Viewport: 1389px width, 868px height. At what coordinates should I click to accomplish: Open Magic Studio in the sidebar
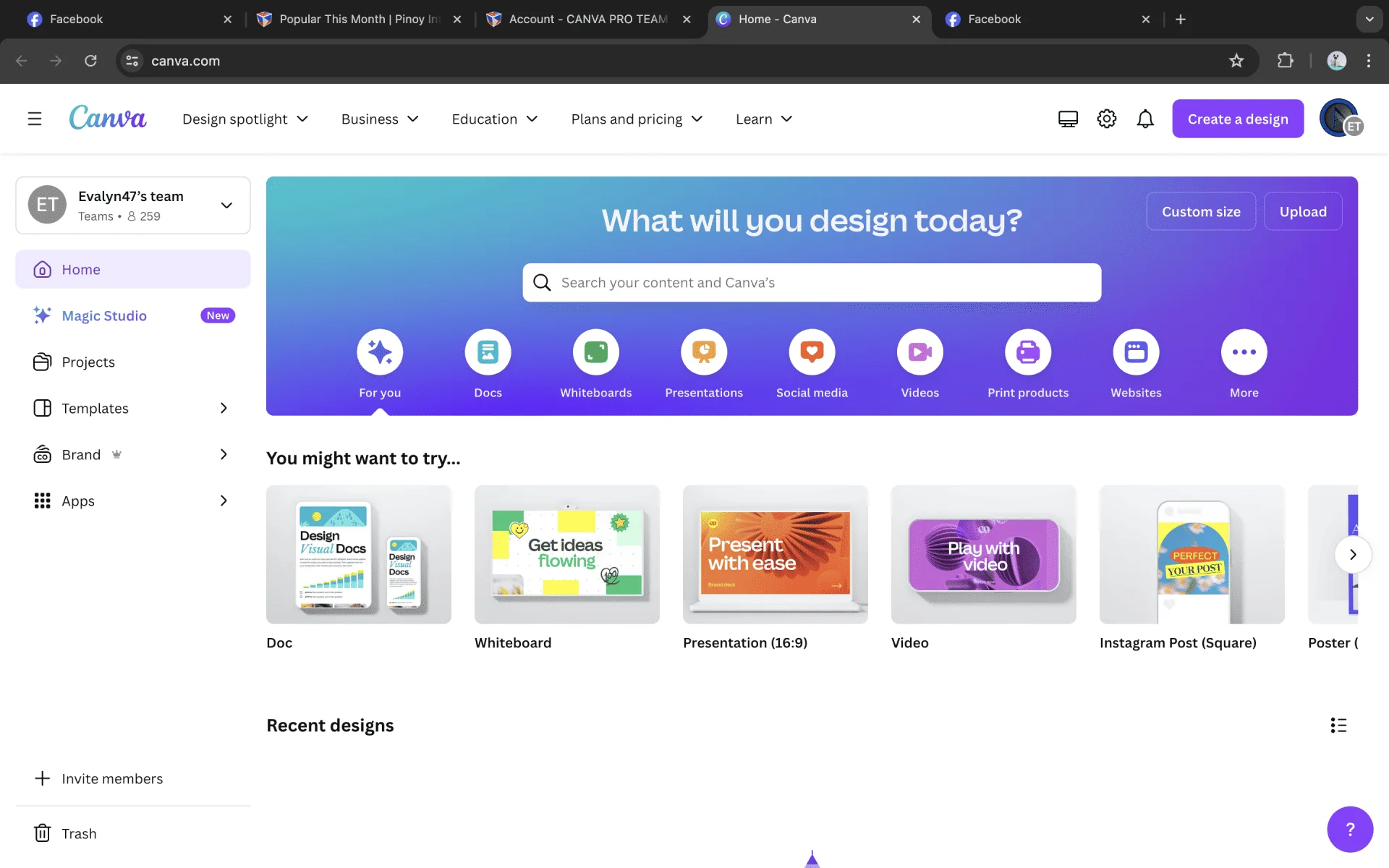tap(133, 315)
